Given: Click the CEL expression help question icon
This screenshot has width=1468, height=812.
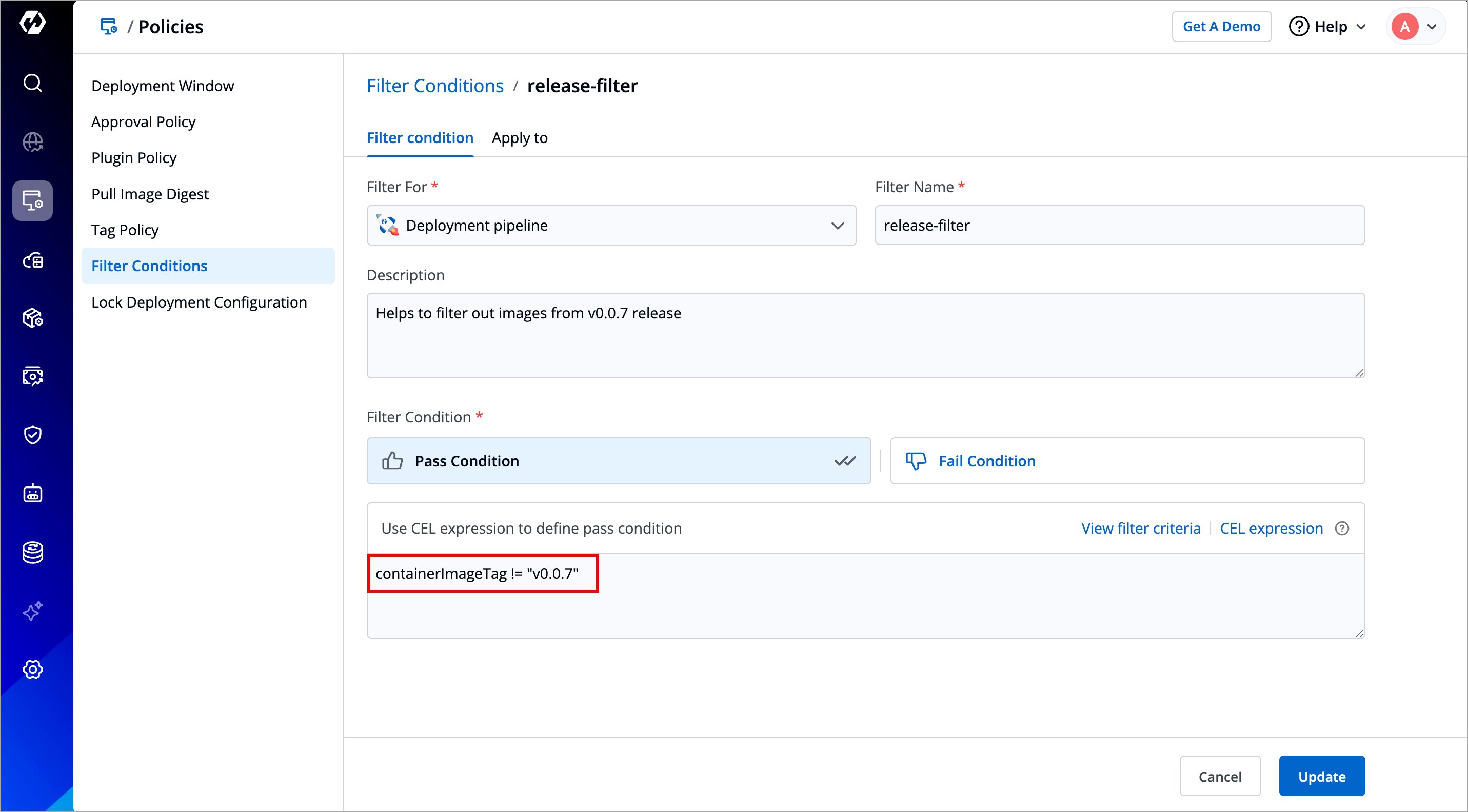Looking at the screenshot, I should (1342, 529).
